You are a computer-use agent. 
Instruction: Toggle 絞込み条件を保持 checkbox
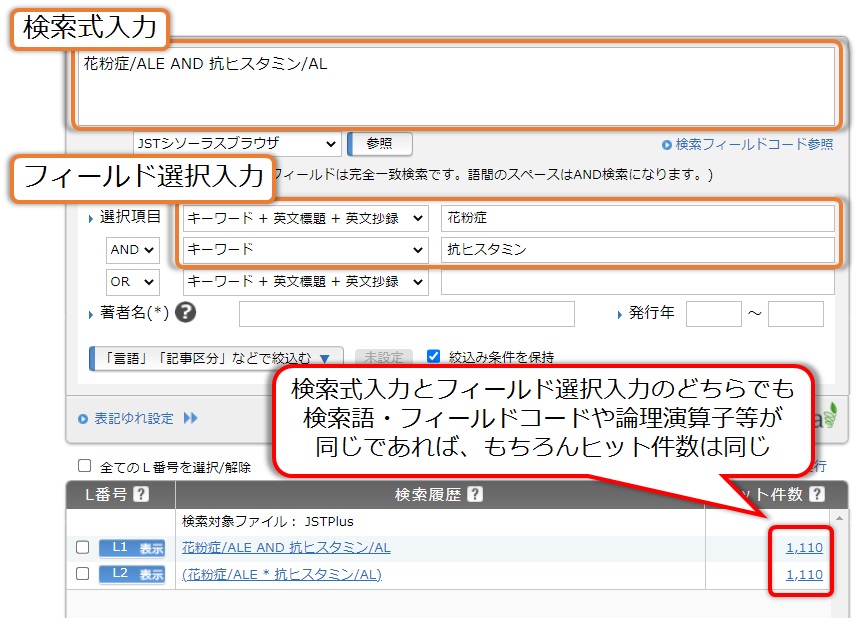point(434,356)
